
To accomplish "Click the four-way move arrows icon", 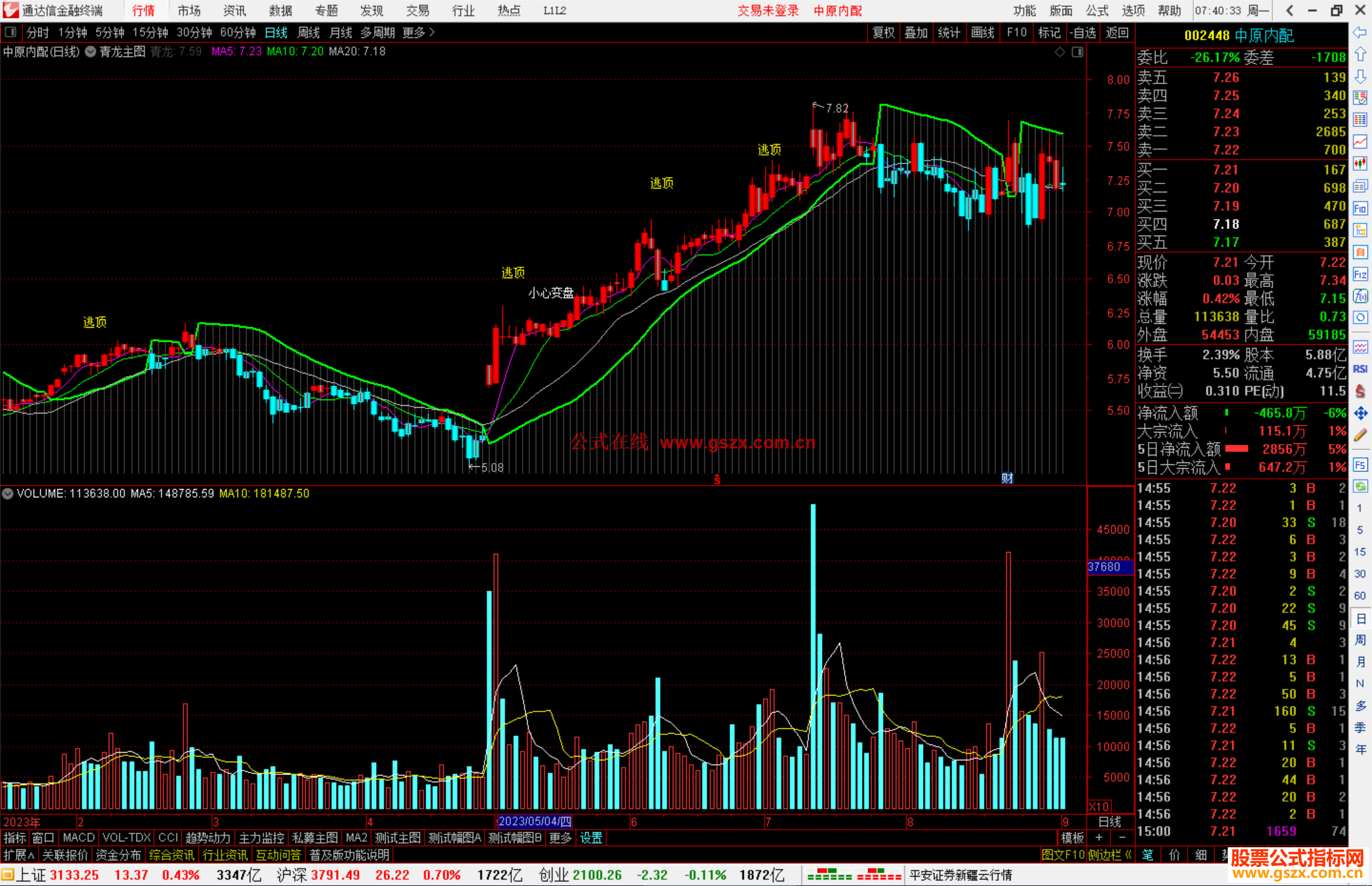I will click(x=1360, y=413).
